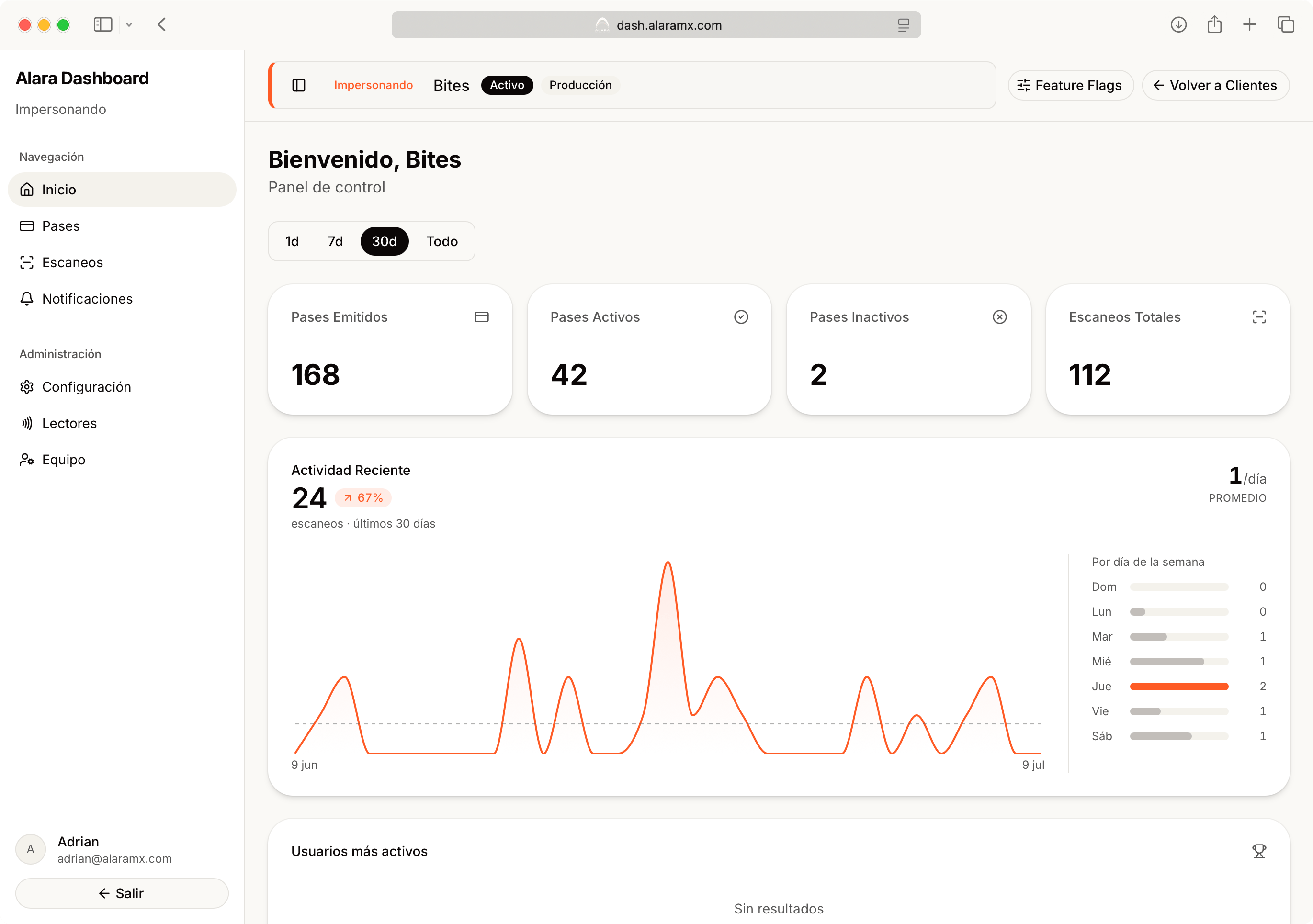Viewport: 1313px width, 924px height.
Task: Click the 67% trend badge
Action: (x=363, y=498)
